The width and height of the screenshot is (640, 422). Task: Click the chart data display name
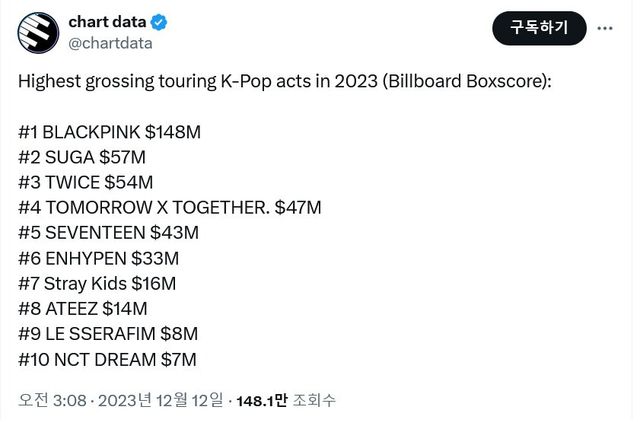pos(106,23)
